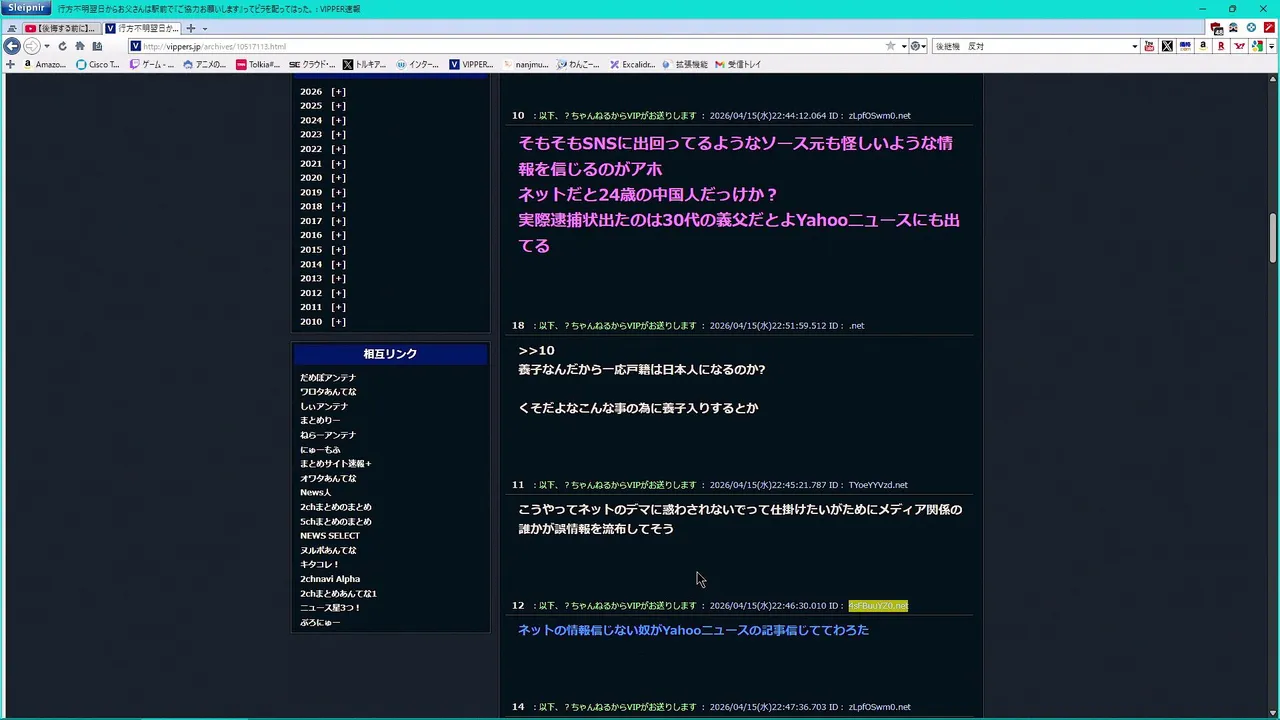Click the >>10 reply anchor
Viewport: 1280px width, 720px height.
tap(536, 350)
